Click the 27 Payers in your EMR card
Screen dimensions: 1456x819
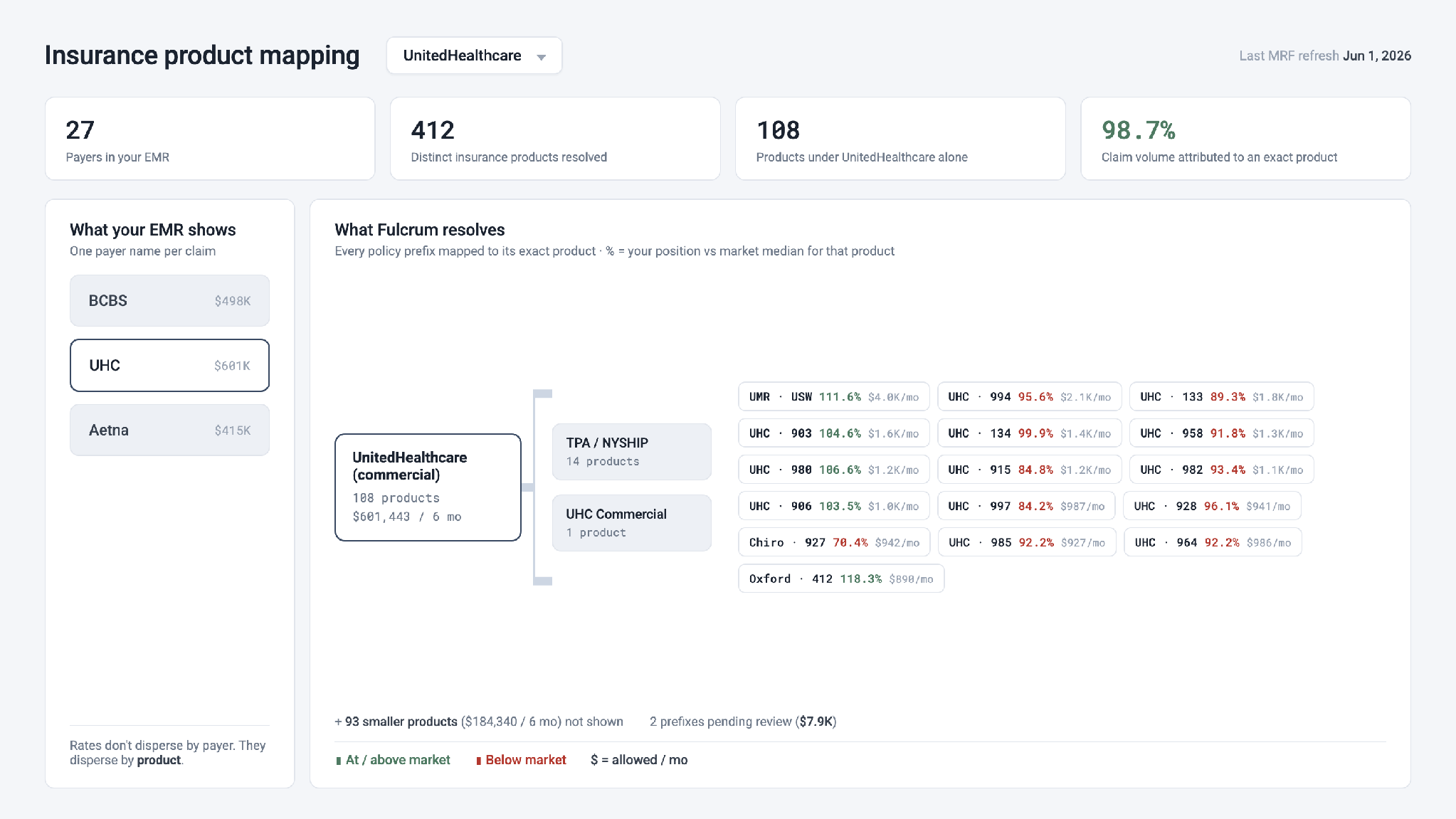click(x=210, y=139)
